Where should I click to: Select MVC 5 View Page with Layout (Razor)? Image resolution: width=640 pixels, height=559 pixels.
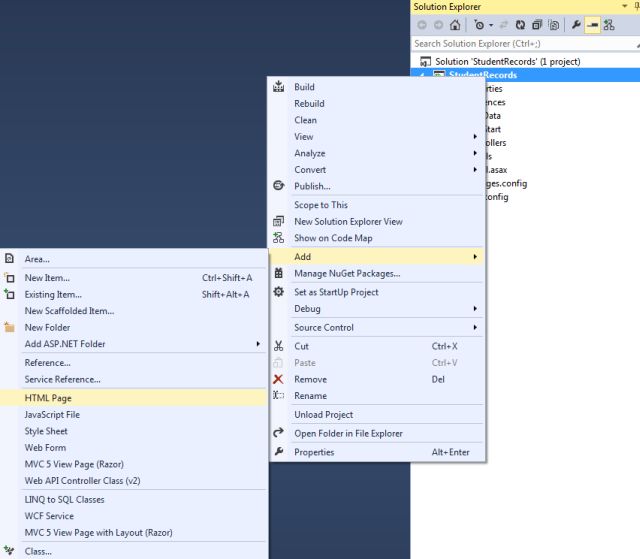coord(98,532)
